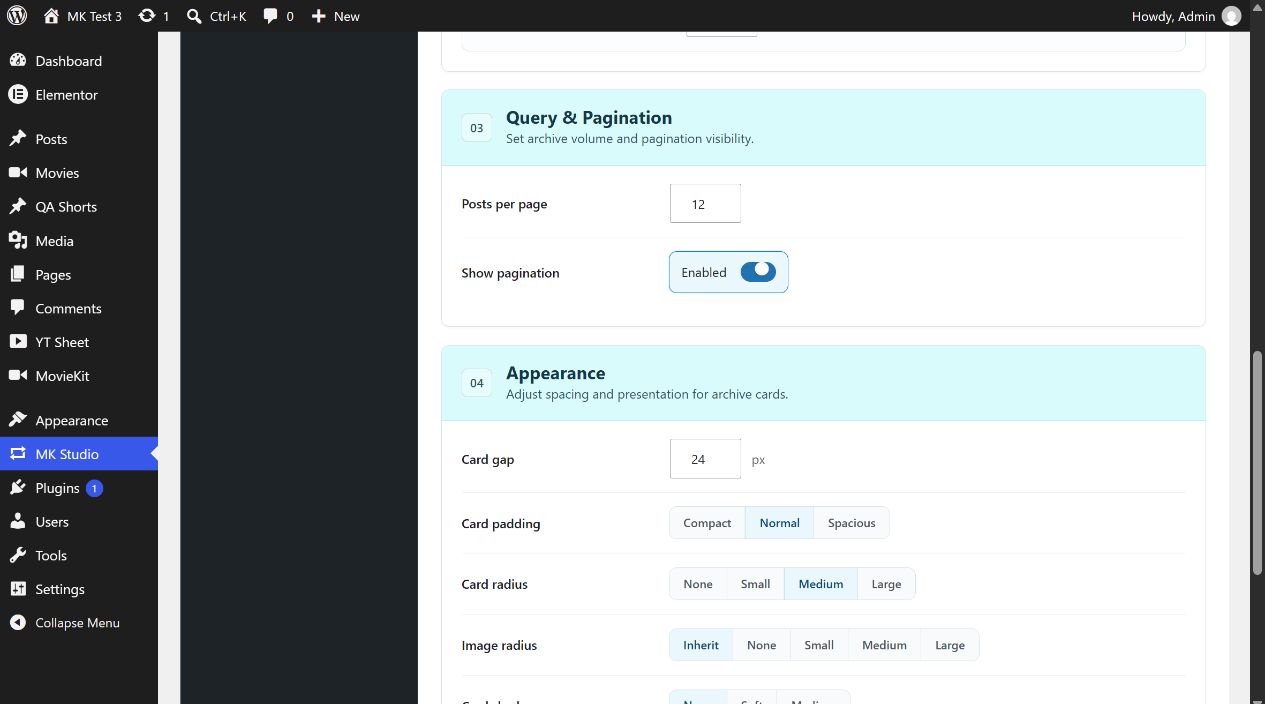The image size is (1265, 704).
Task: Open the MK Test 3 home icon
Action: [x=52, y=16]
